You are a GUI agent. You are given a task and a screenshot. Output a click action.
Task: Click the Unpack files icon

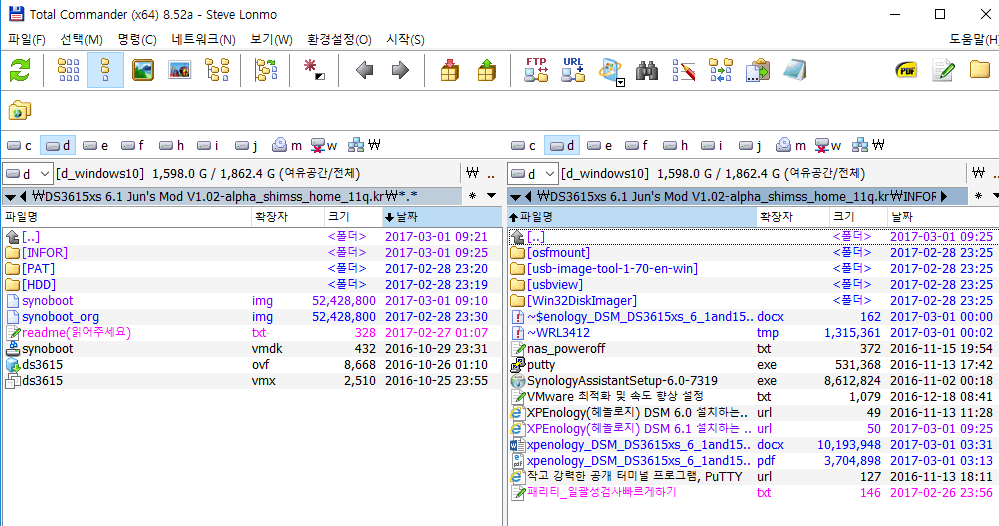pos(487,70)
